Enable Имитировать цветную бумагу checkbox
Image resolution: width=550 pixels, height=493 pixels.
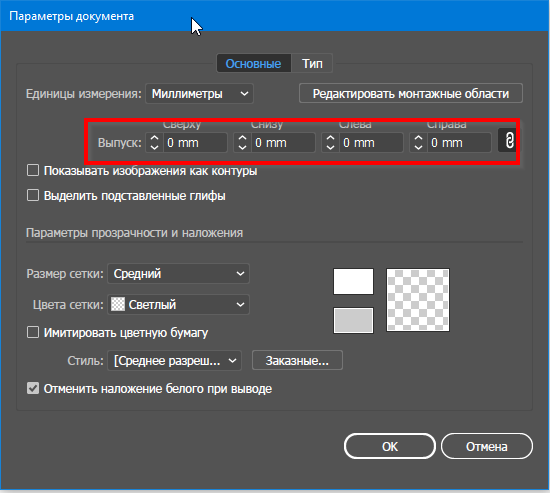point(33,332)
